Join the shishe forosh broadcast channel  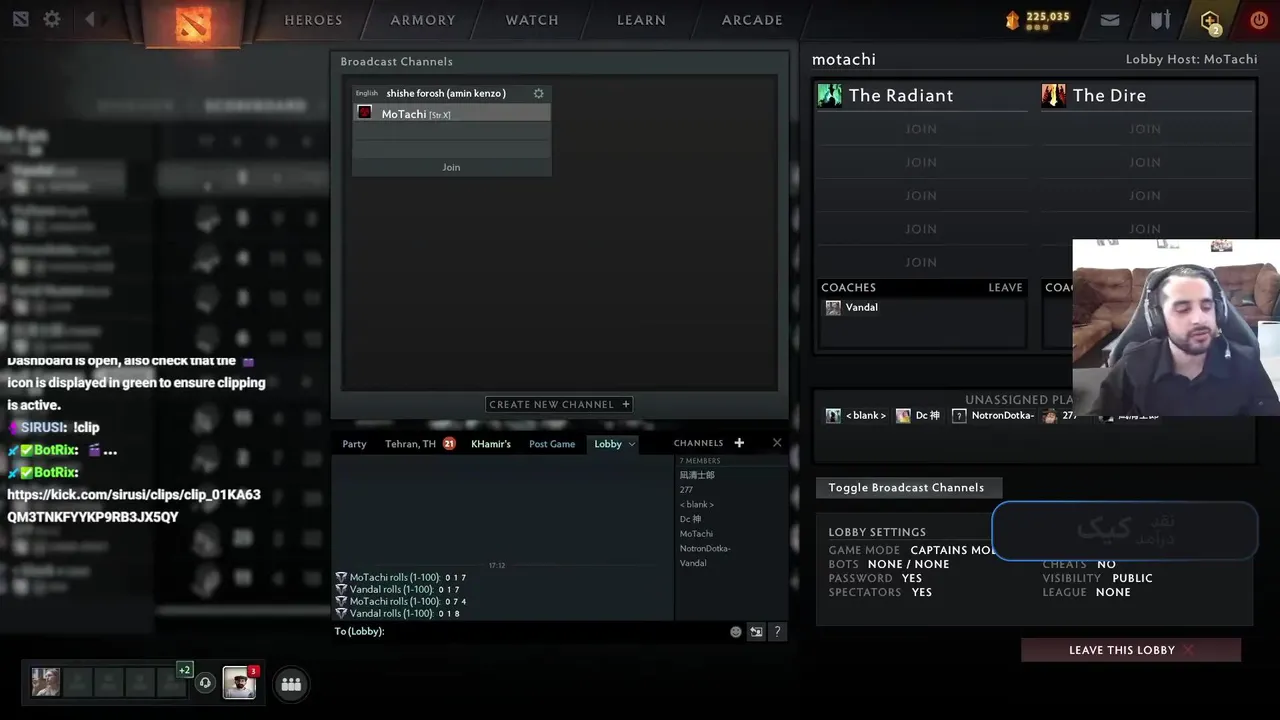(x=451, y=167)
